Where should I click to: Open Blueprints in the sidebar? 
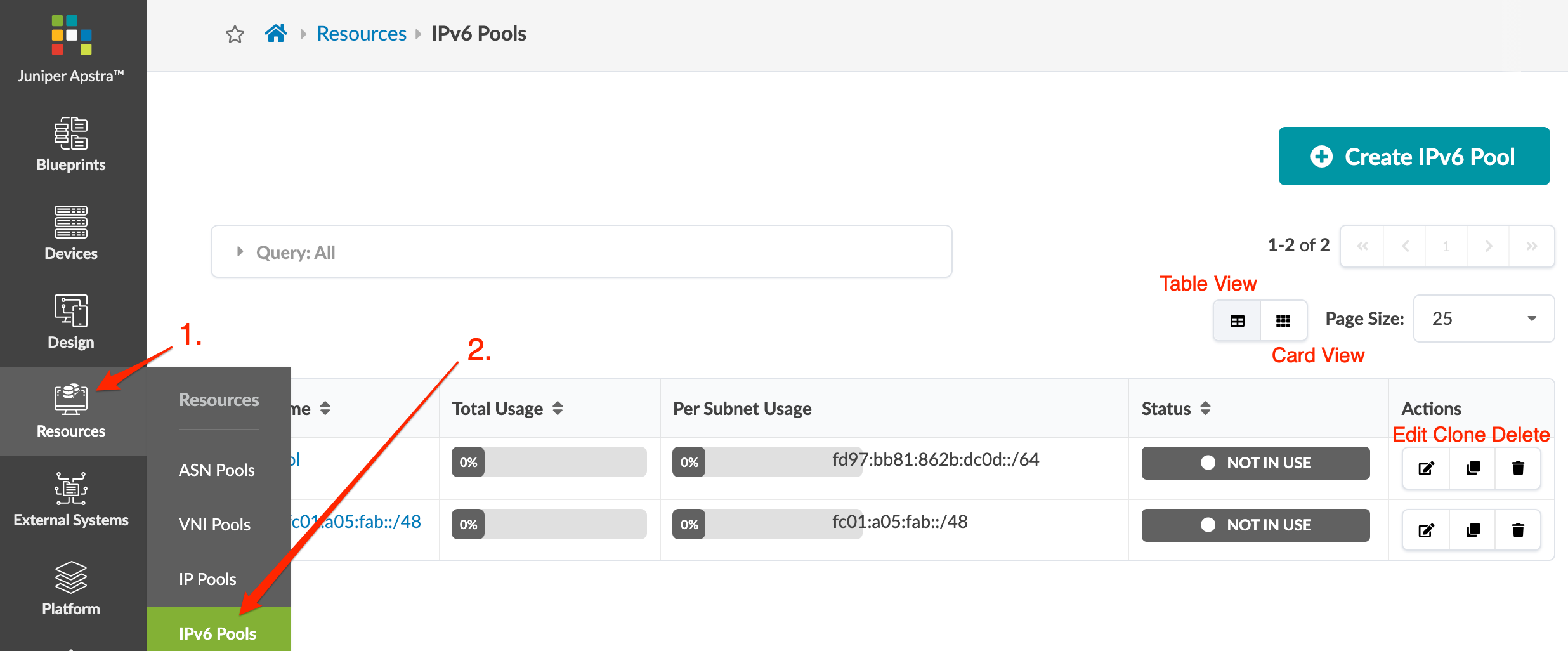coord(71,144)
